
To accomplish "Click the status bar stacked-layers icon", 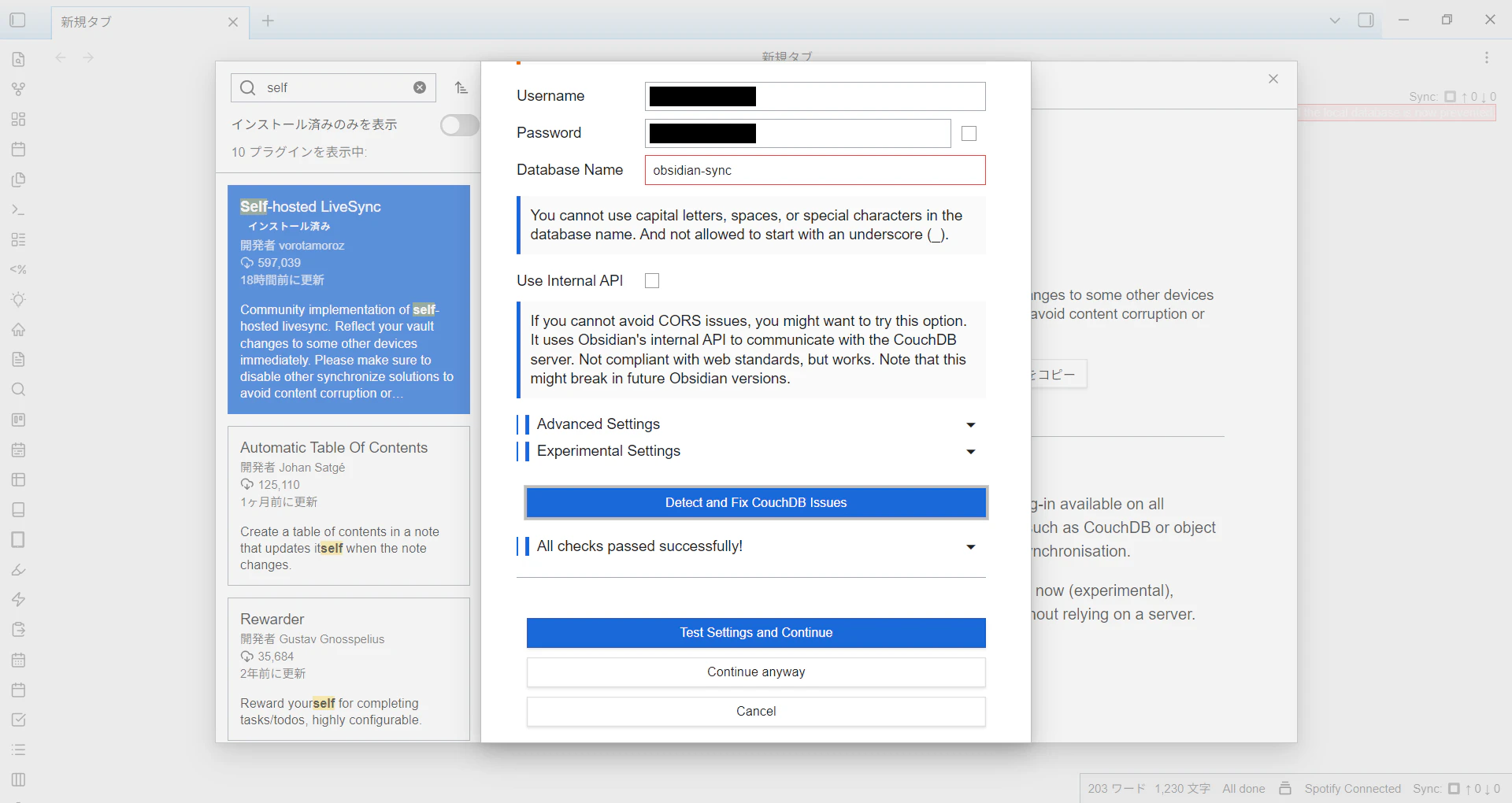I will coord(1285,788).
